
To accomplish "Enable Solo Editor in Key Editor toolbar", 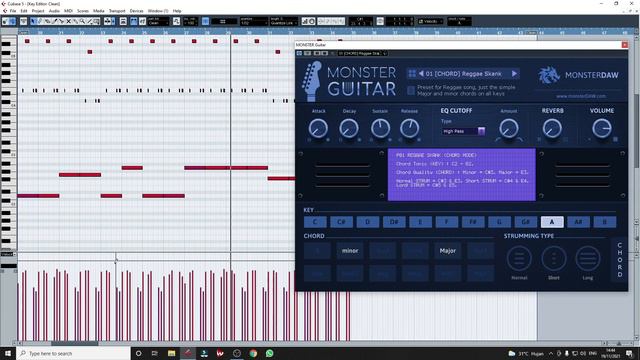I will (x=5, y=21).
